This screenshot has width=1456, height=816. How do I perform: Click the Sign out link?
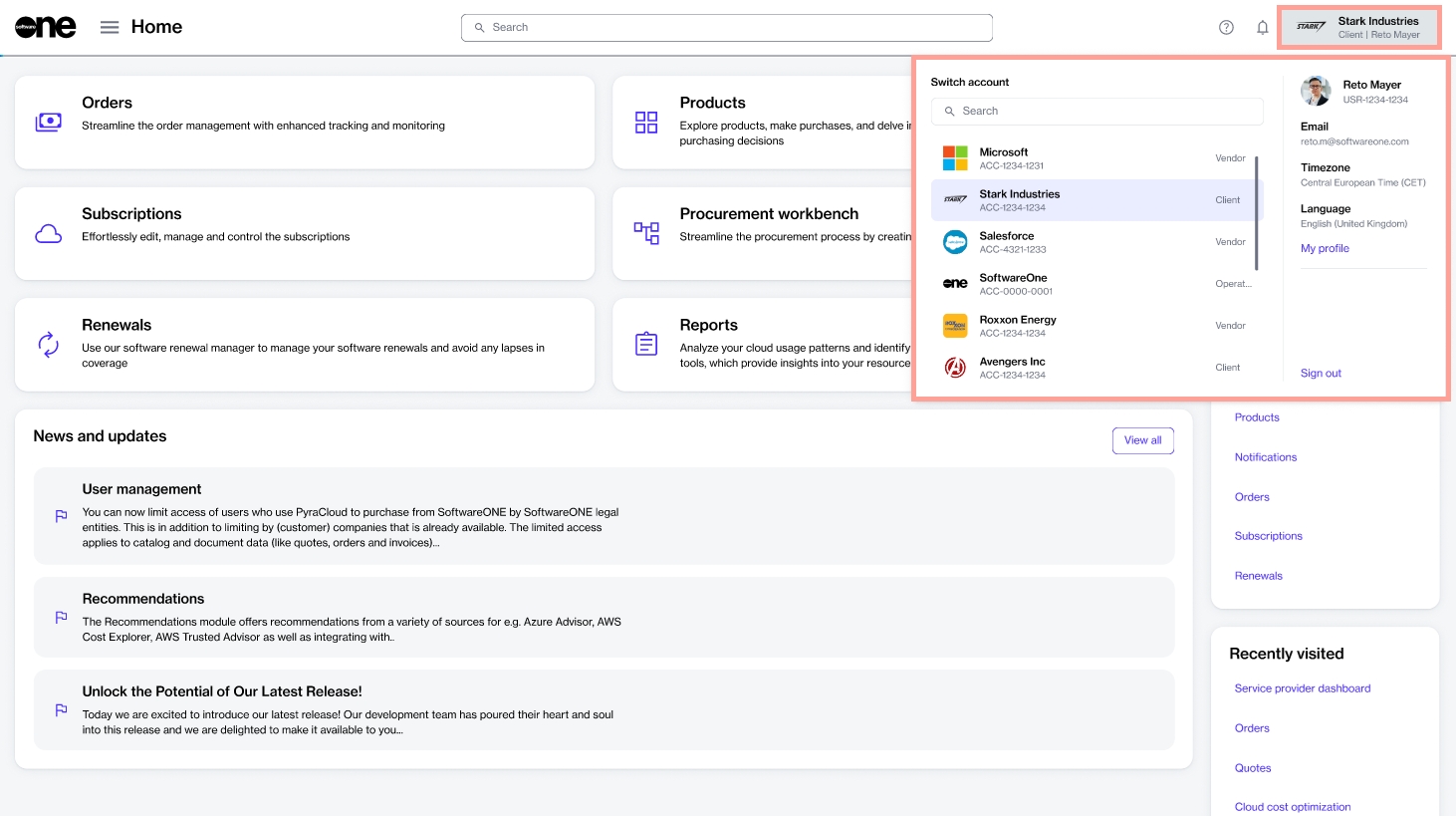tap(1321, 374)
